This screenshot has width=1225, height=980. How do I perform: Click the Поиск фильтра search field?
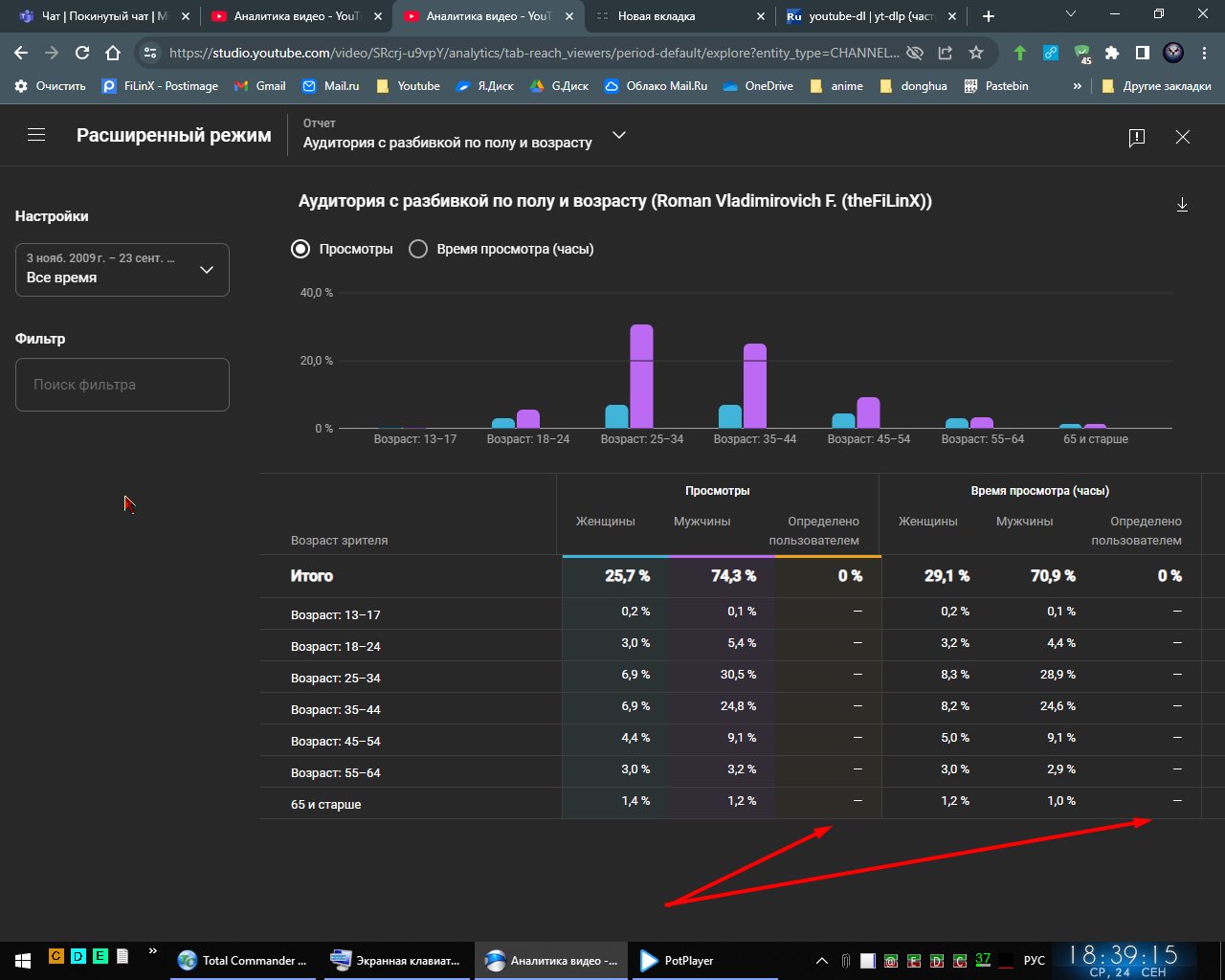tap(122, 385)
